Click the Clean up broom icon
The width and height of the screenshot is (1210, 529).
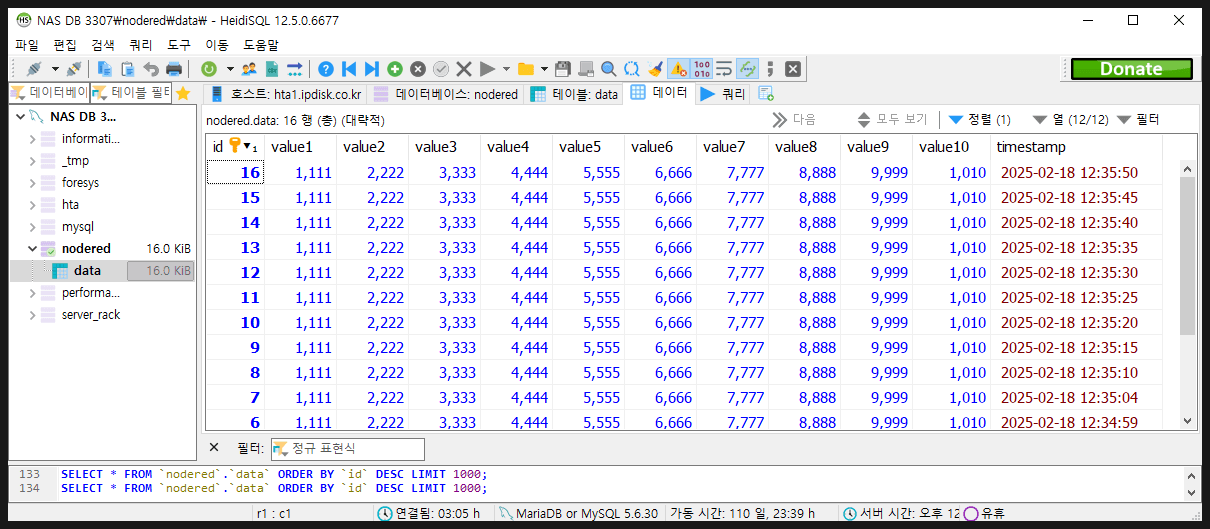655,69
